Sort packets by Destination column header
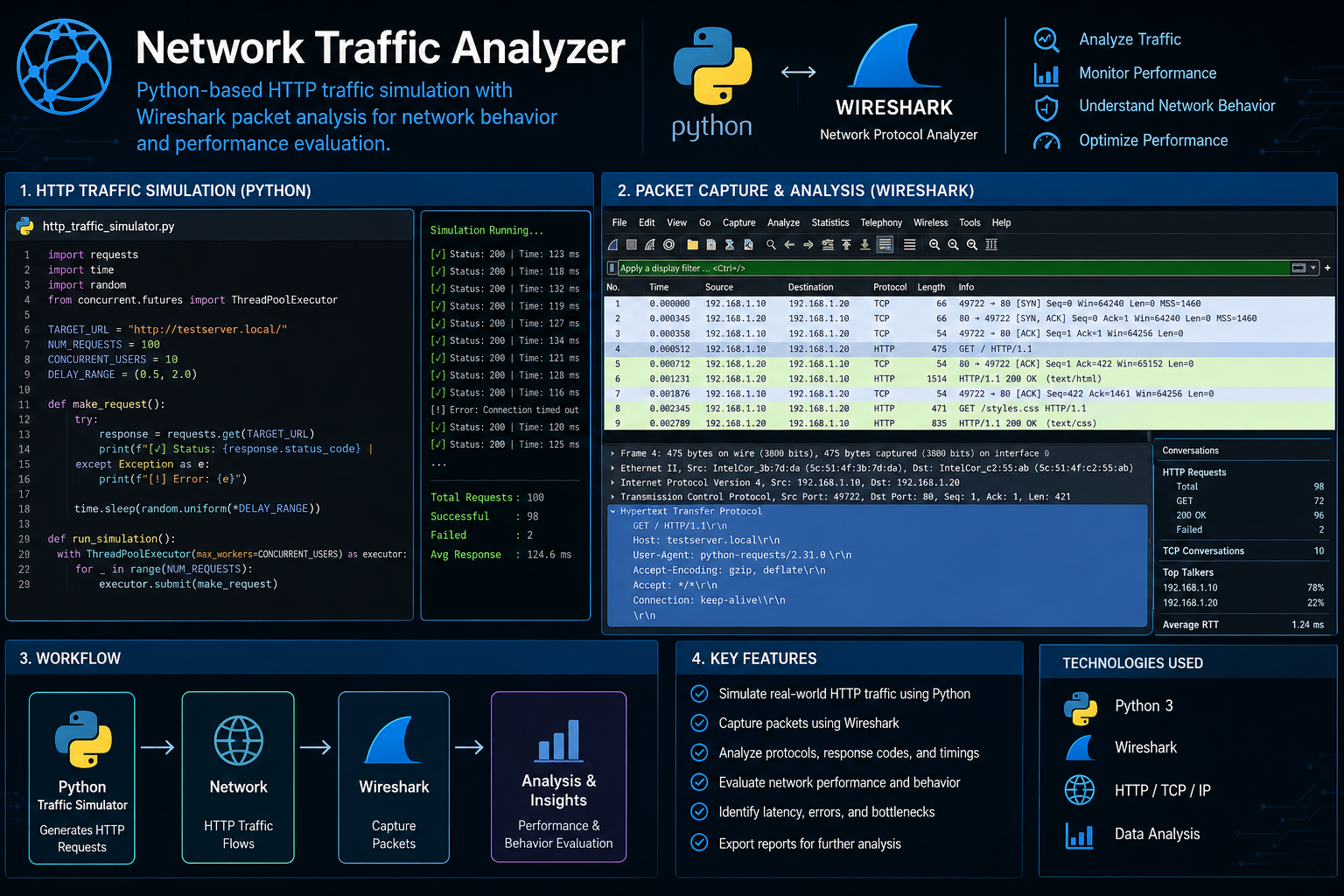Screen dimensions: 1344x896 pos(810,287)
